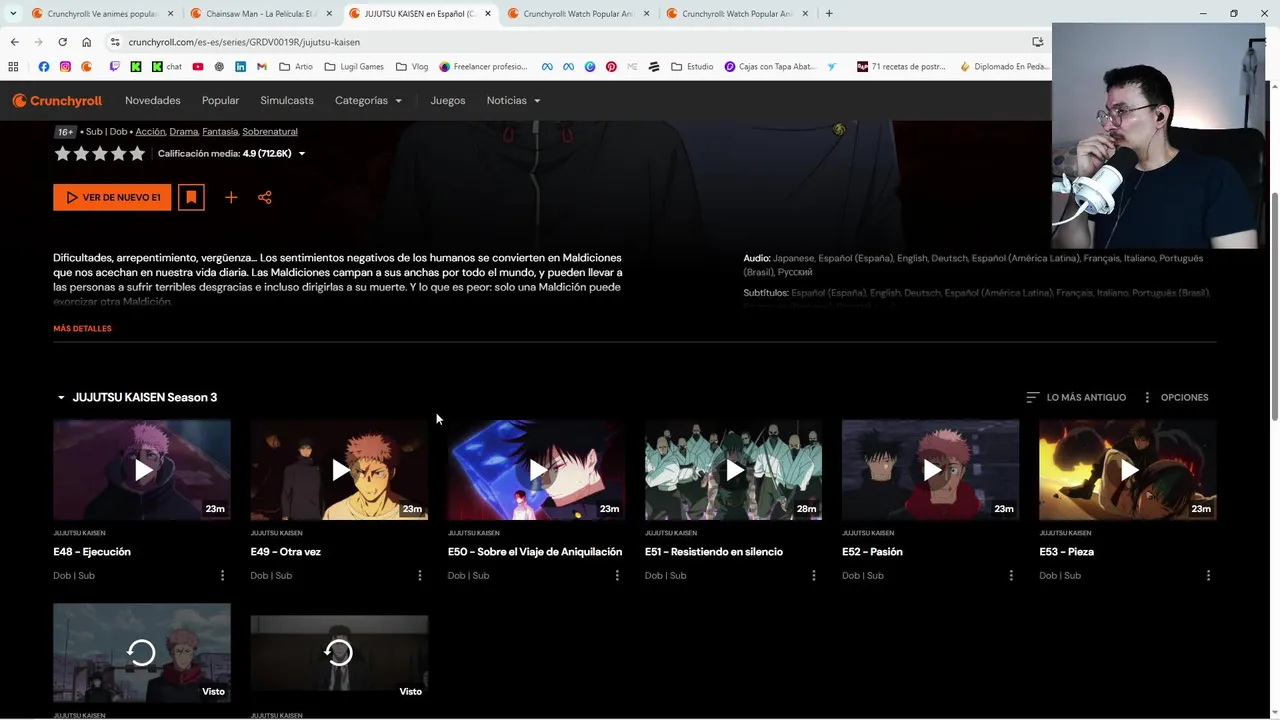1280x720 pixels.
Task: Play episode E52 - Pasión
Action: tap(930, 470)
